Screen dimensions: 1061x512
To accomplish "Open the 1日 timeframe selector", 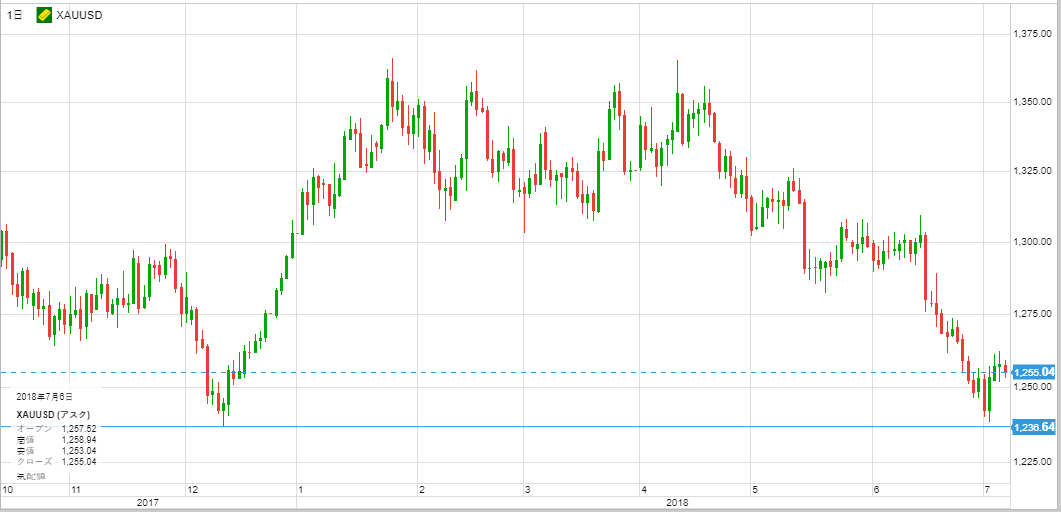I will tap(15, 16).
